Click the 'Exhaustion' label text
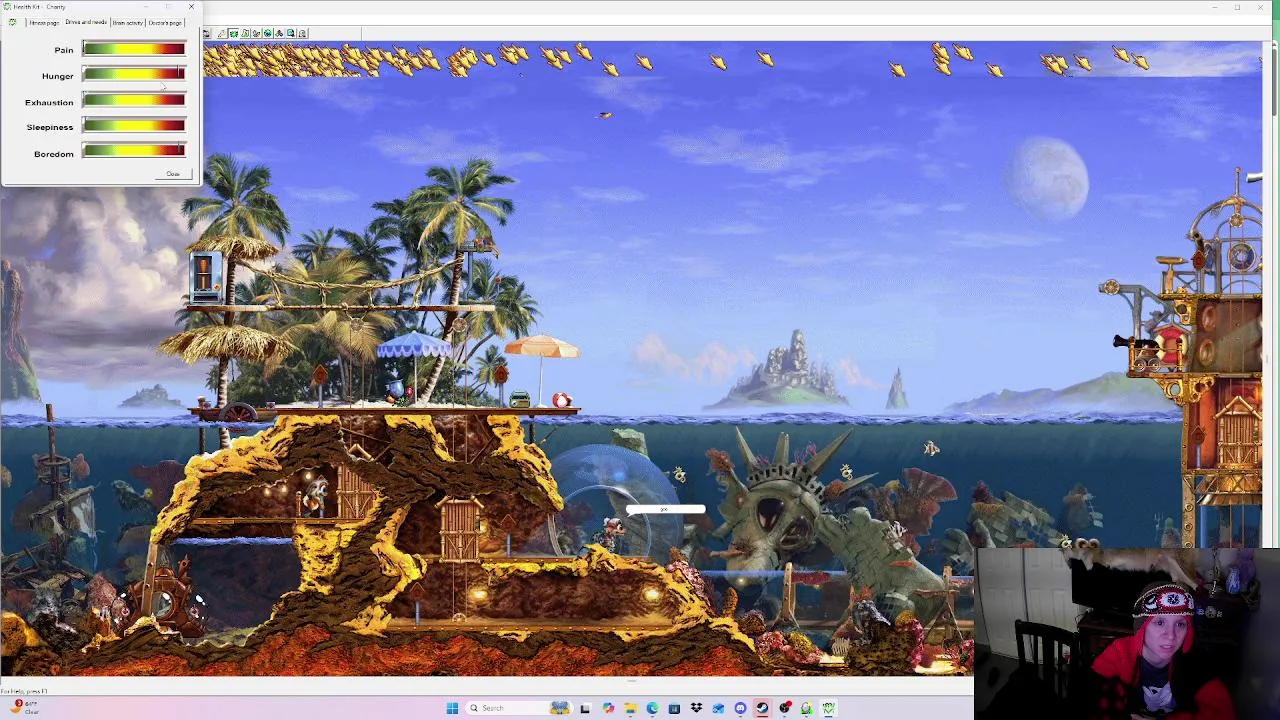Image resolution: width=1280 pixels, height=720 pixels. (49, 102)
